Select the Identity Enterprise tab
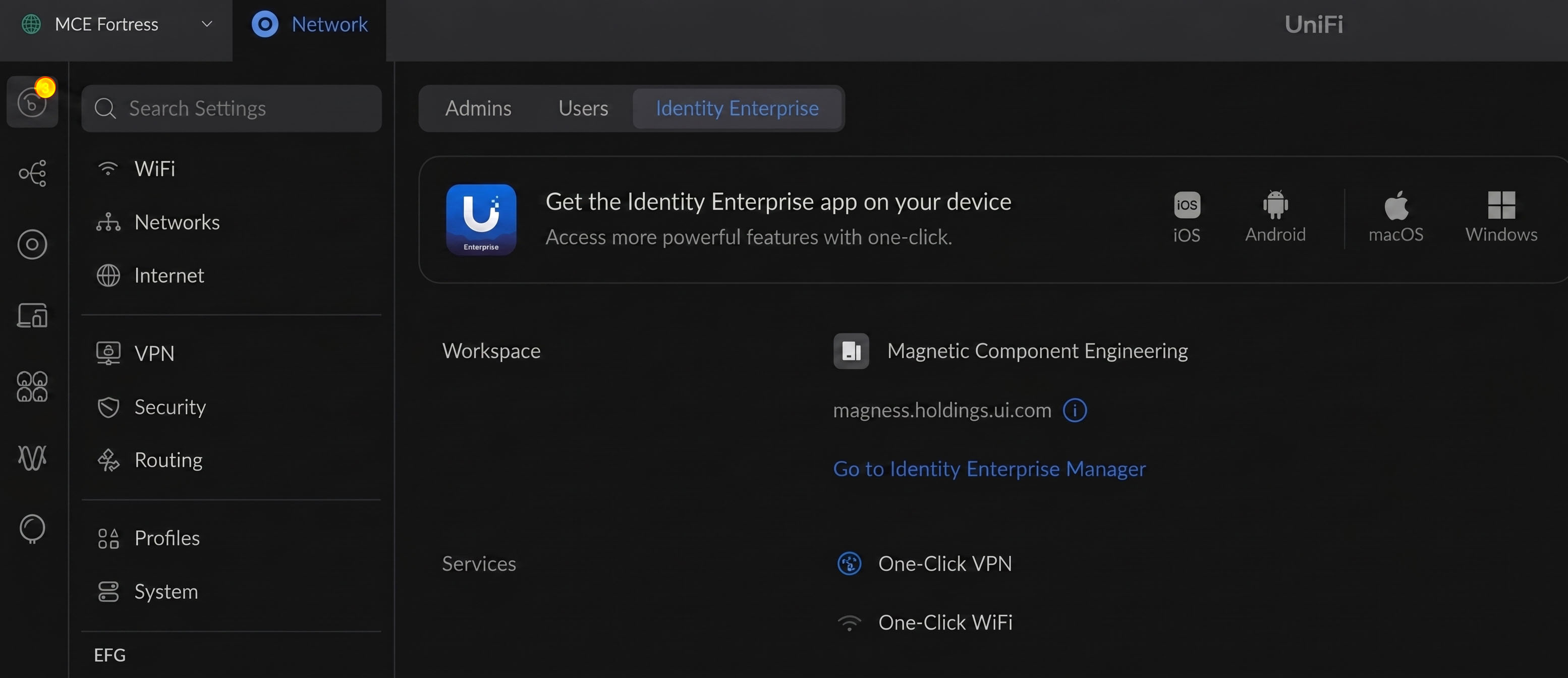1568x678 pixels. (737, 108)
